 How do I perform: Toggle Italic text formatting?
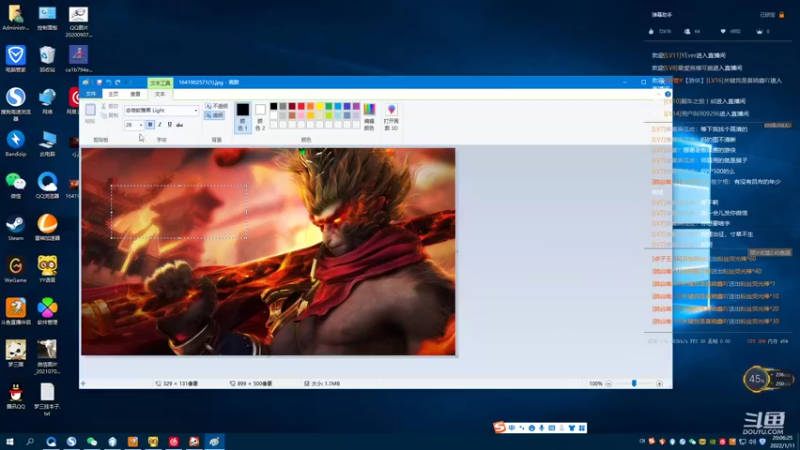(160, 124)
